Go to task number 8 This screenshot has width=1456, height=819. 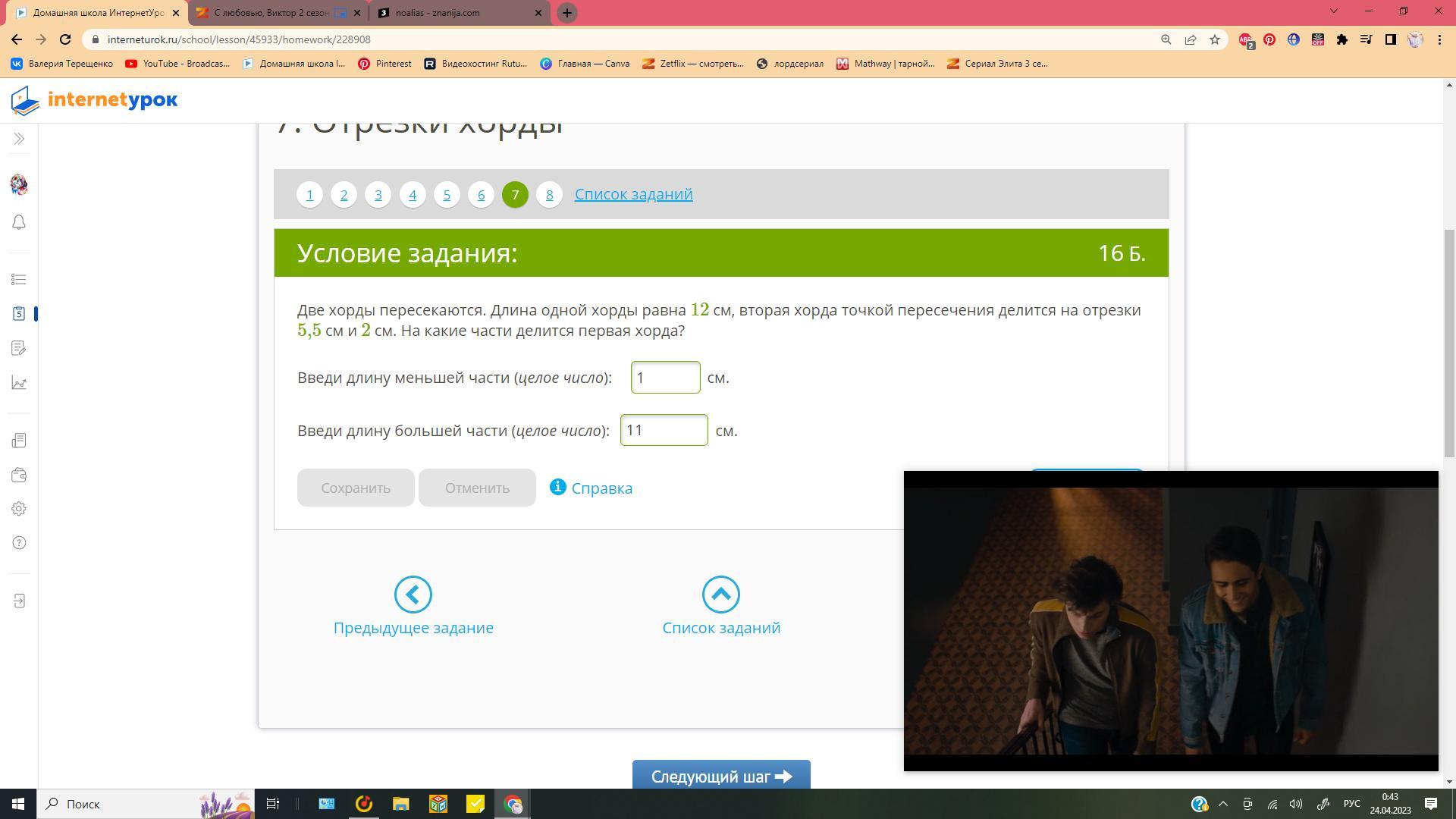click(549, 195)
